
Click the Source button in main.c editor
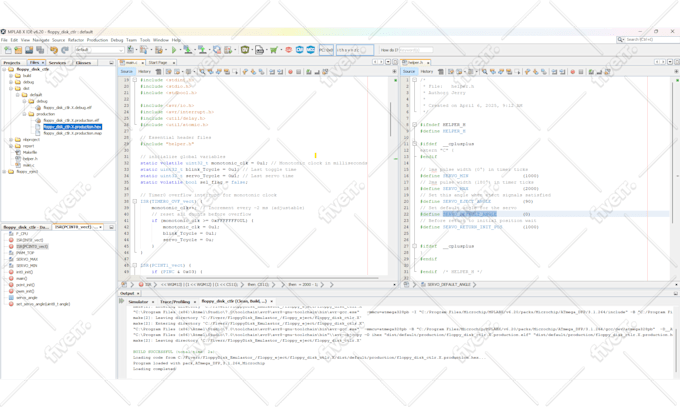click(x=127, y=72)
